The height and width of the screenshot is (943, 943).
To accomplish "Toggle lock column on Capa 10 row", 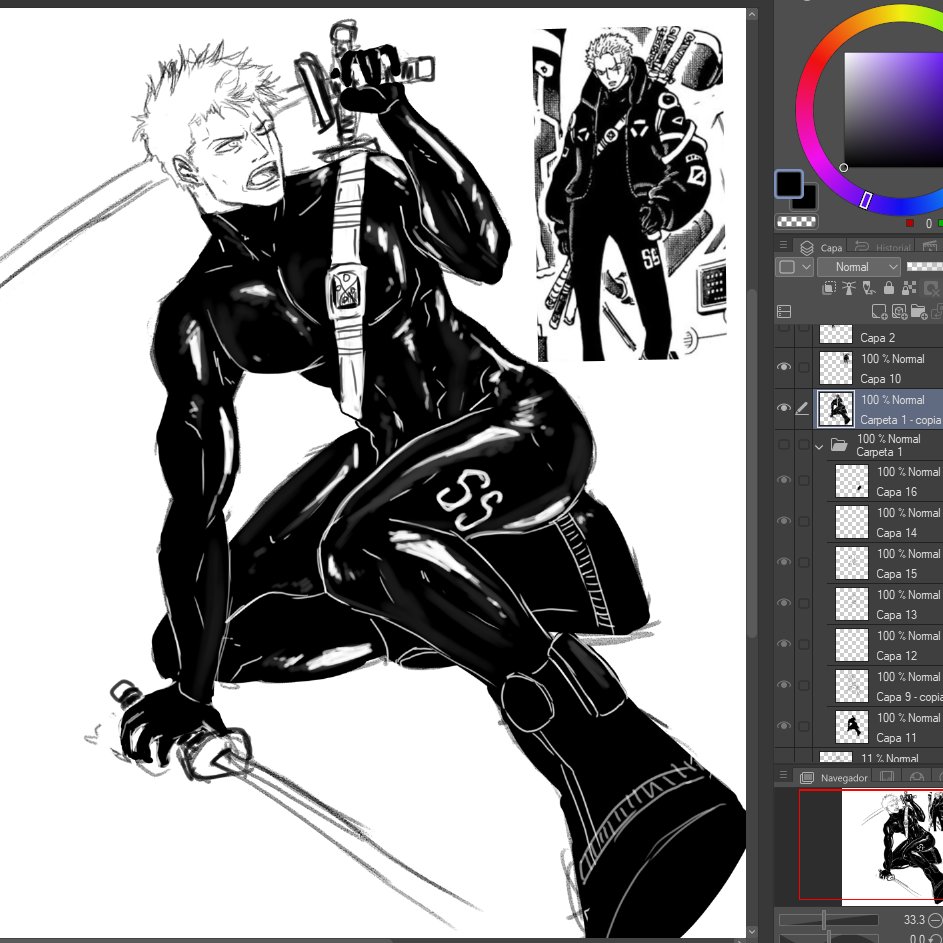I will pos(803,367).
